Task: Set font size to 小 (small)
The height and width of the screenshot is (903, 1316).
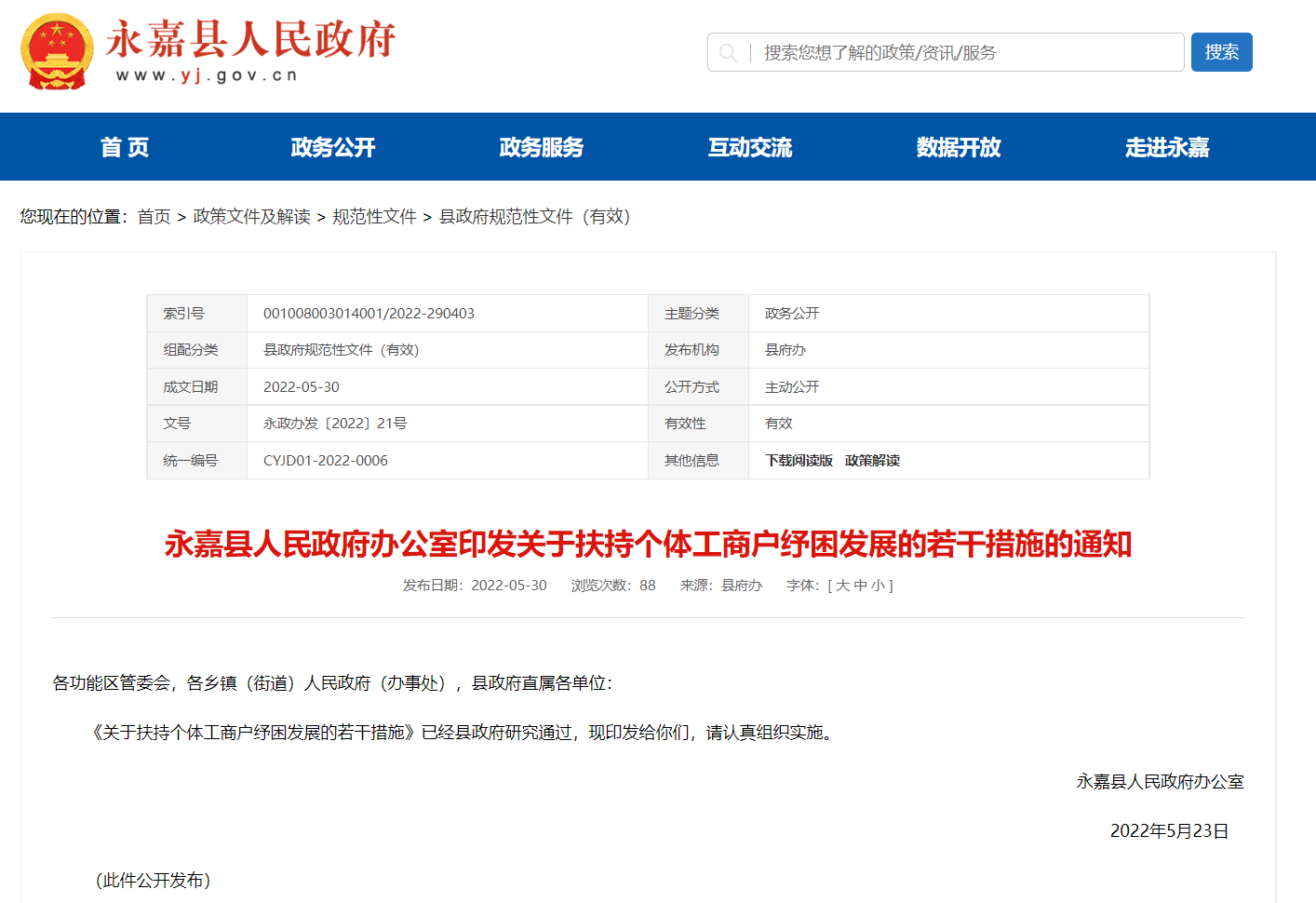Action: click(x=877, y=586)
